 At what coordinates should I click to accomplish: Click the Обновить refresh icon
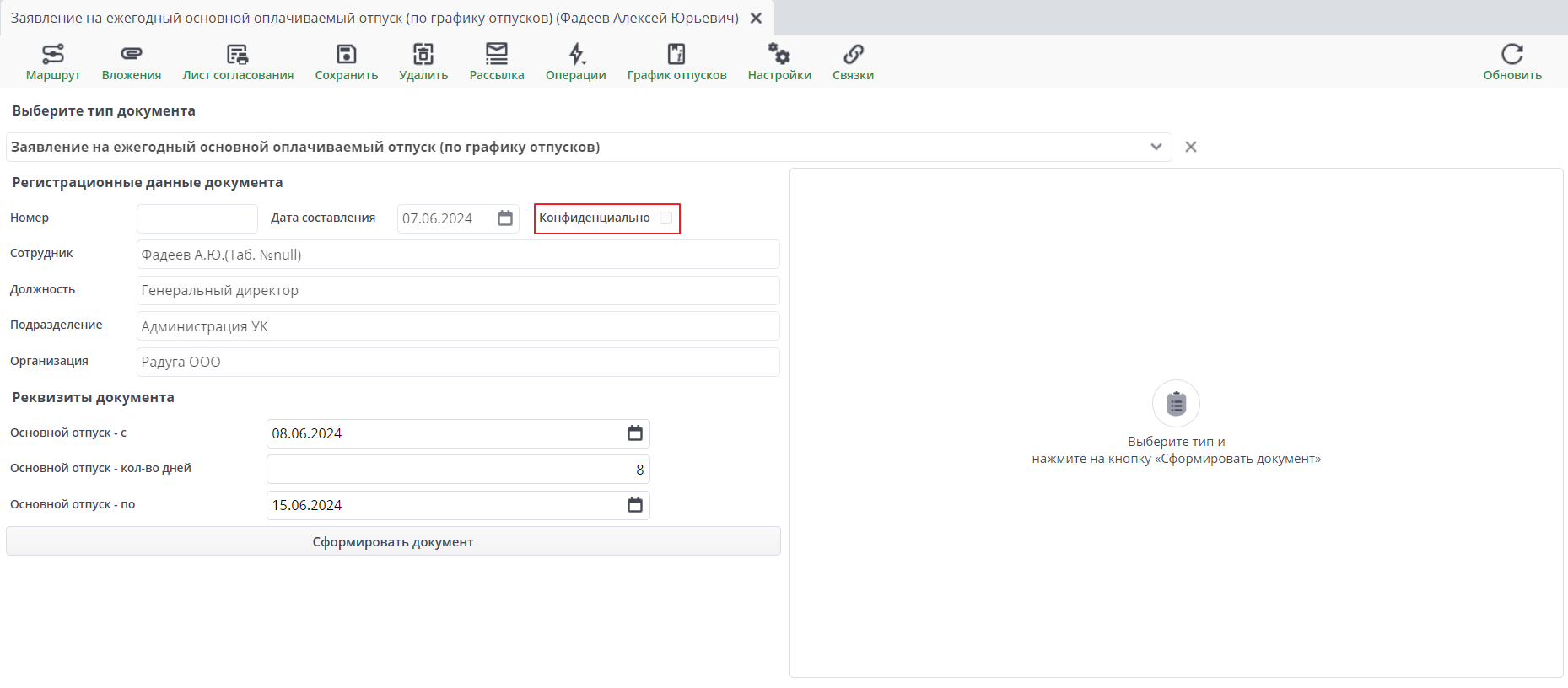(1512, 54)
